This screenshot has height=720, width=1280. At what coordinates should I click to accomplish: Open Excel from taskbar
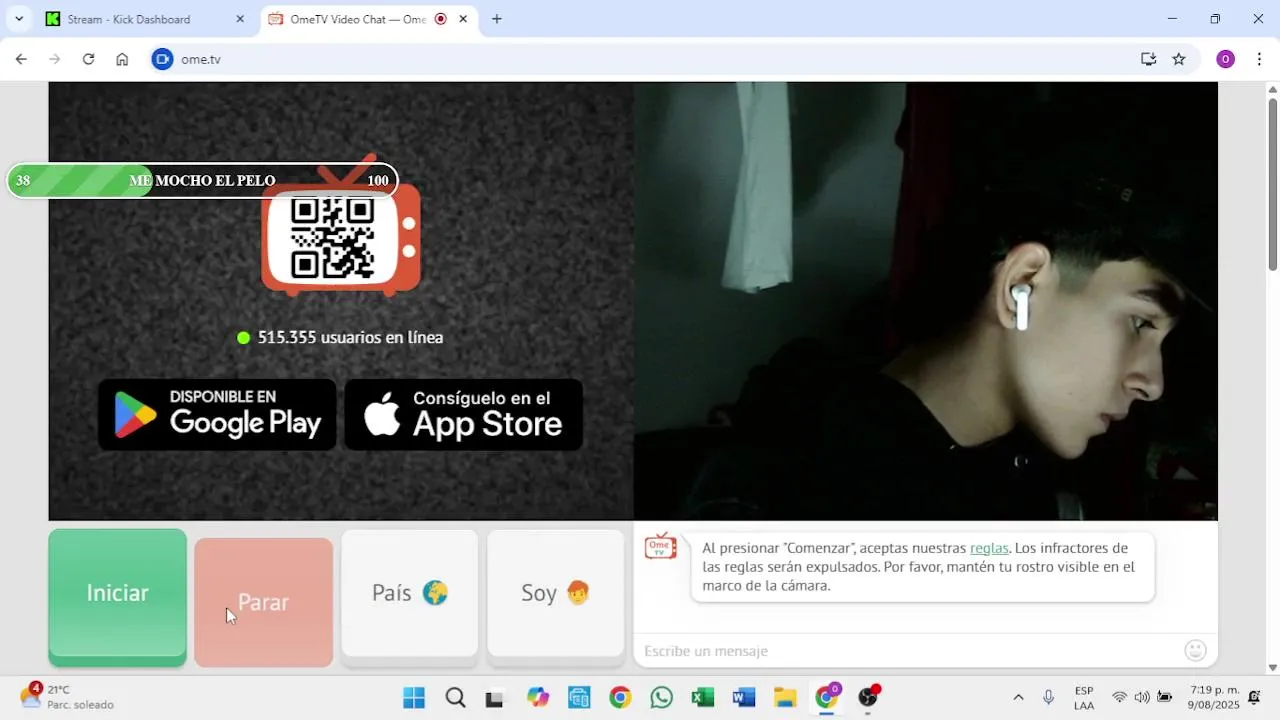[x=702, y=698]
